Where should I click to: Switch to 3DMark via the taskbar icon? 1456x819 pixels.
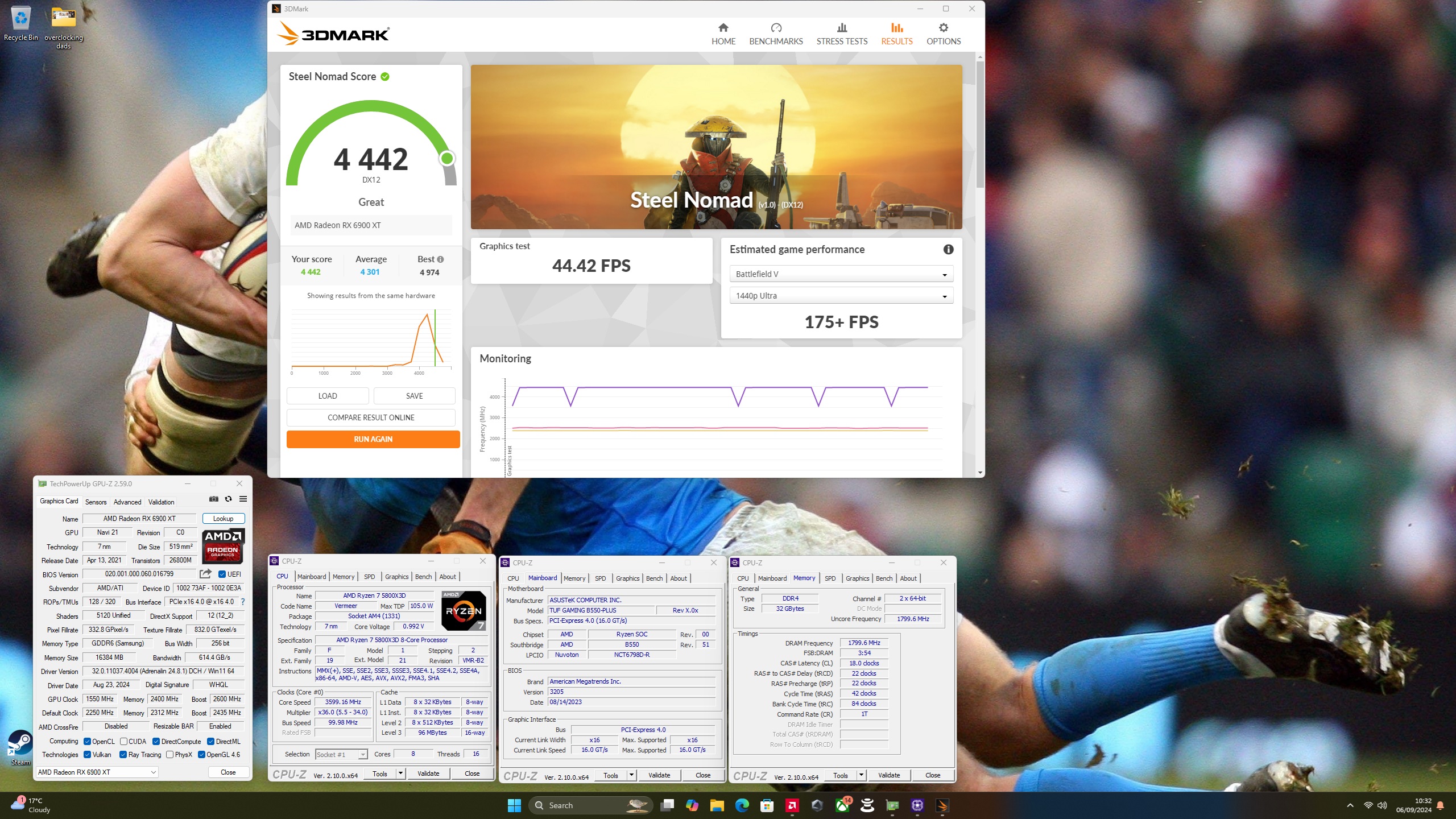point(942,805)
